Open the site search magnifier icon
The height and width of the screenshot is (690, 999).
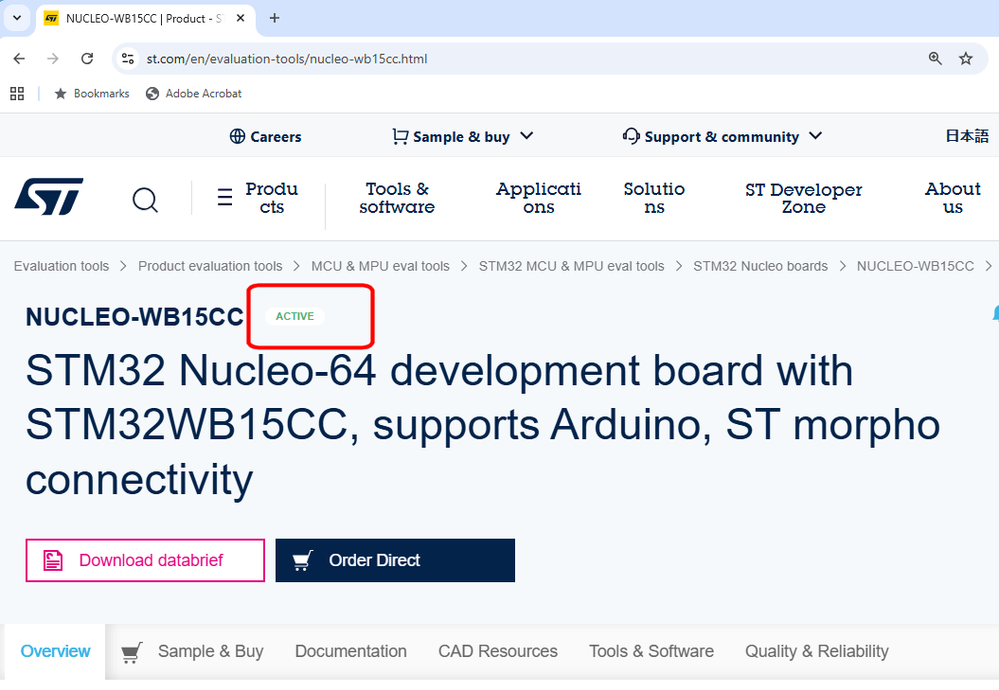point(145,199)
